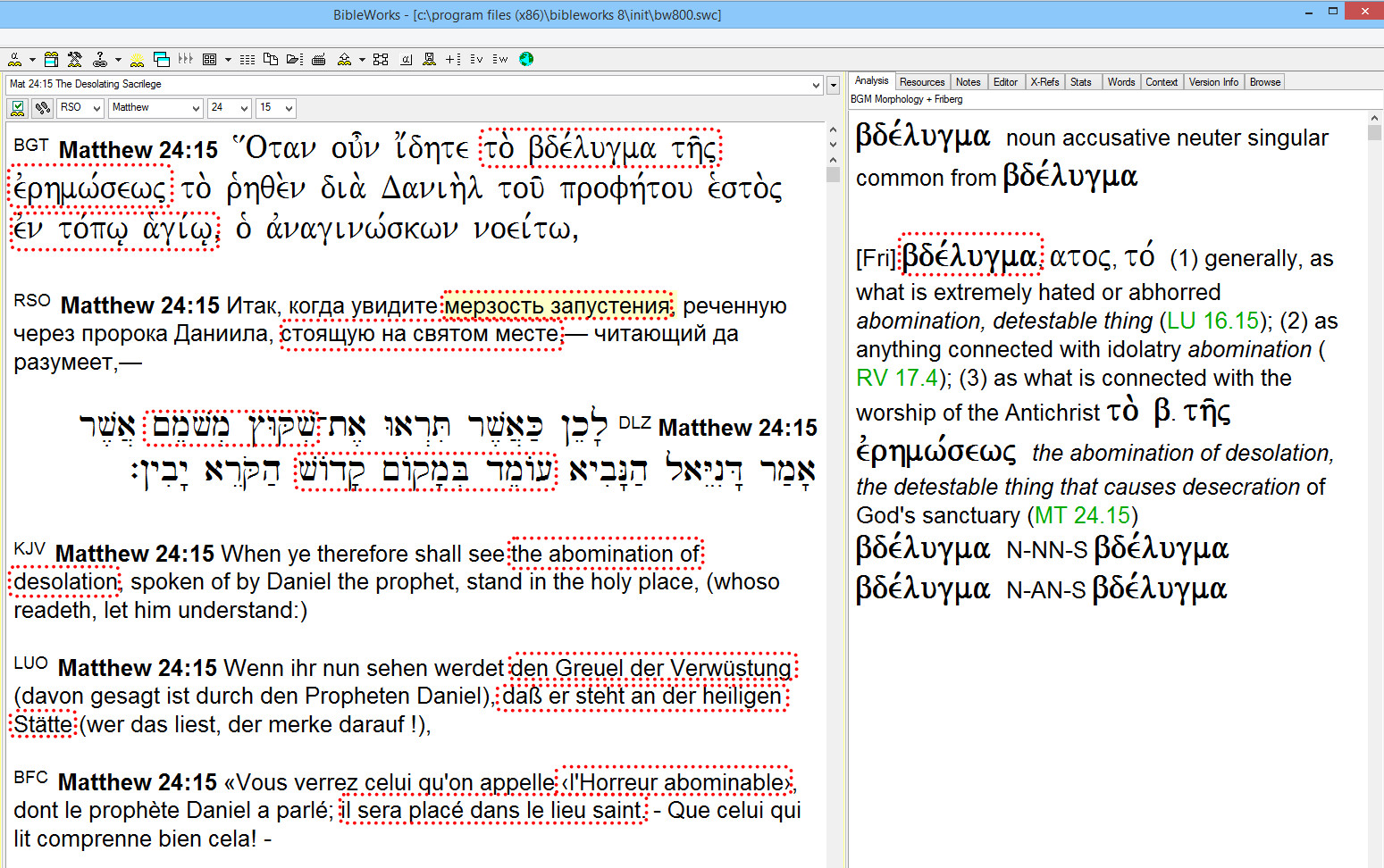This screenshot has width=1384, height=868.
Task: Click the RSO version label in verse list
Action: 32,300
